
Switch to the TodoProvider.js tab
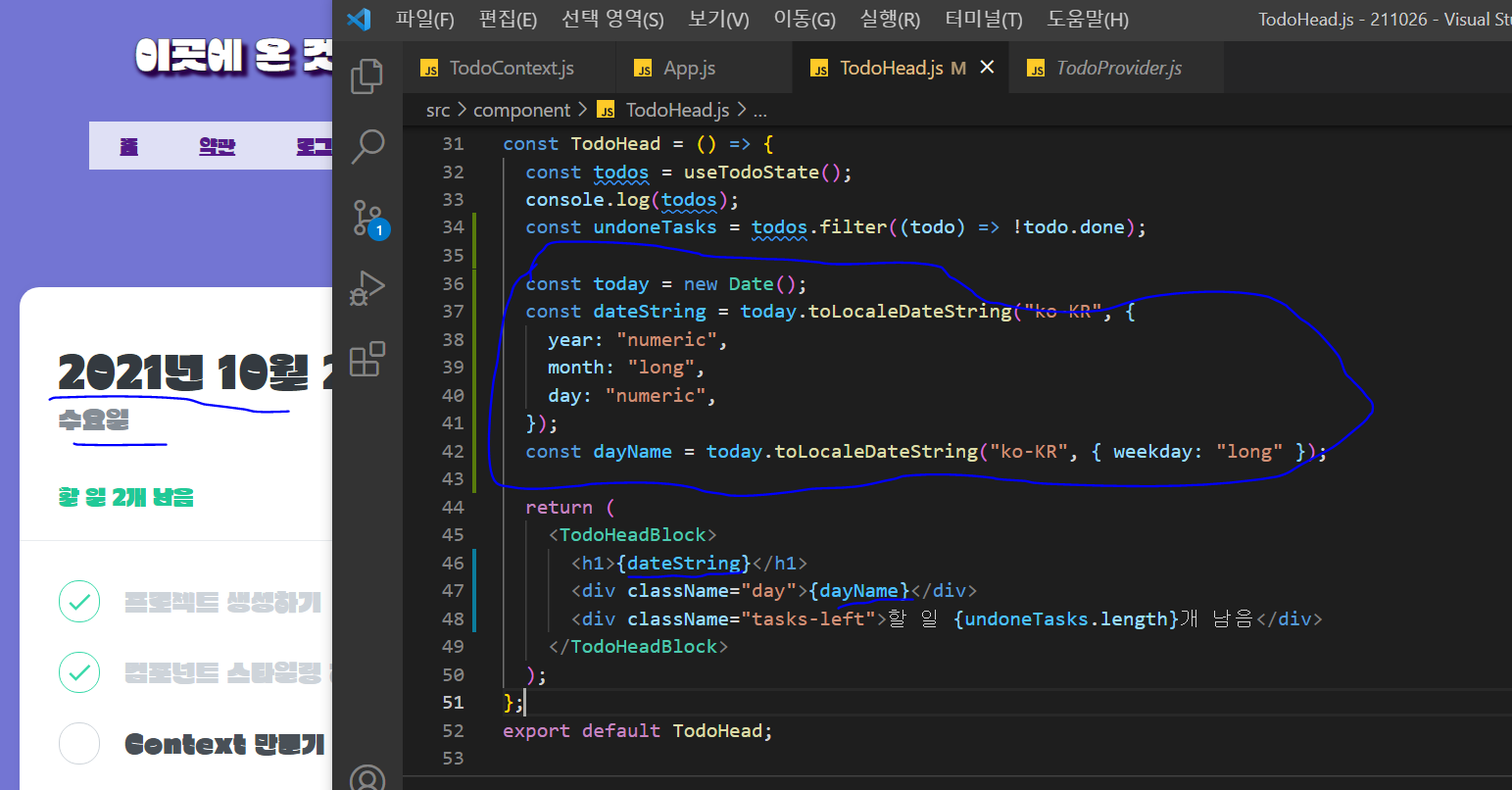[x=1118, y=68]
